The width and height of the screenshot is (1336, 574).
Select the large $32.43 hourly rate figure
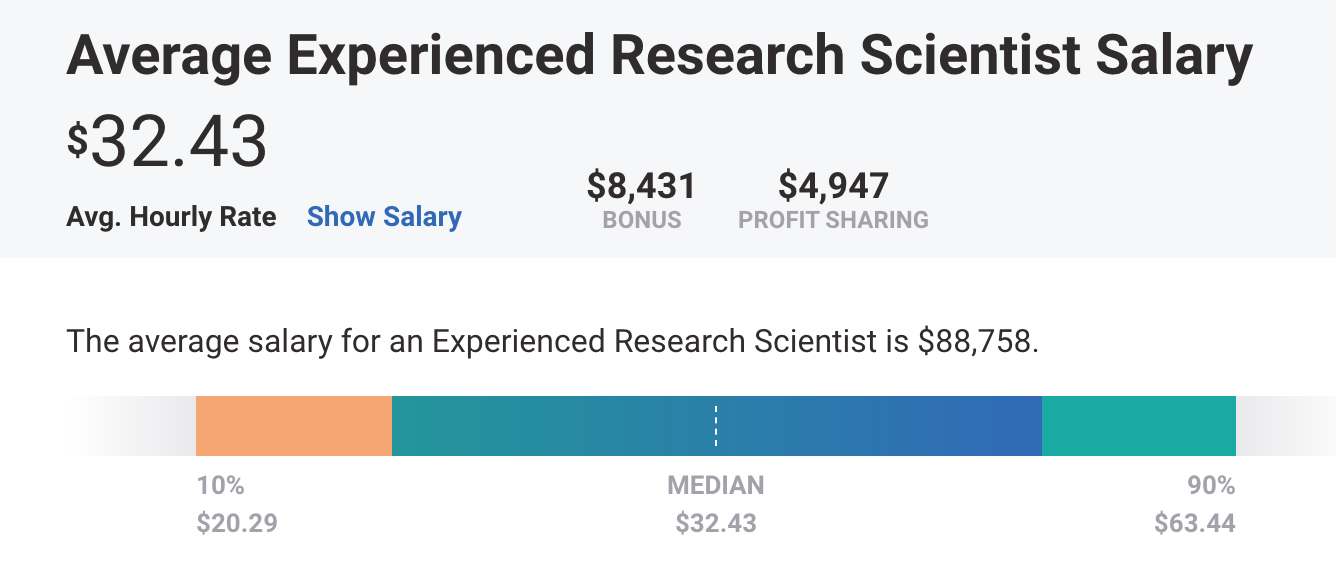point(168,141)
